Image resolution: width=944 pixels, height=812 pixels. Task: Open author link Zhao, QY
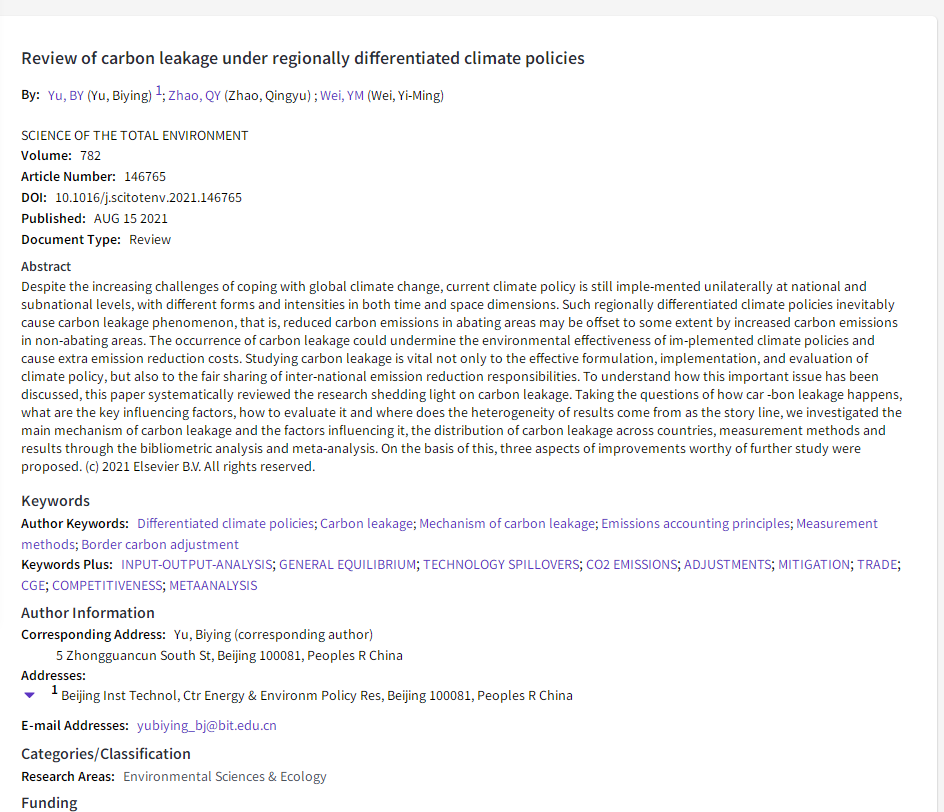pos(194,96)
